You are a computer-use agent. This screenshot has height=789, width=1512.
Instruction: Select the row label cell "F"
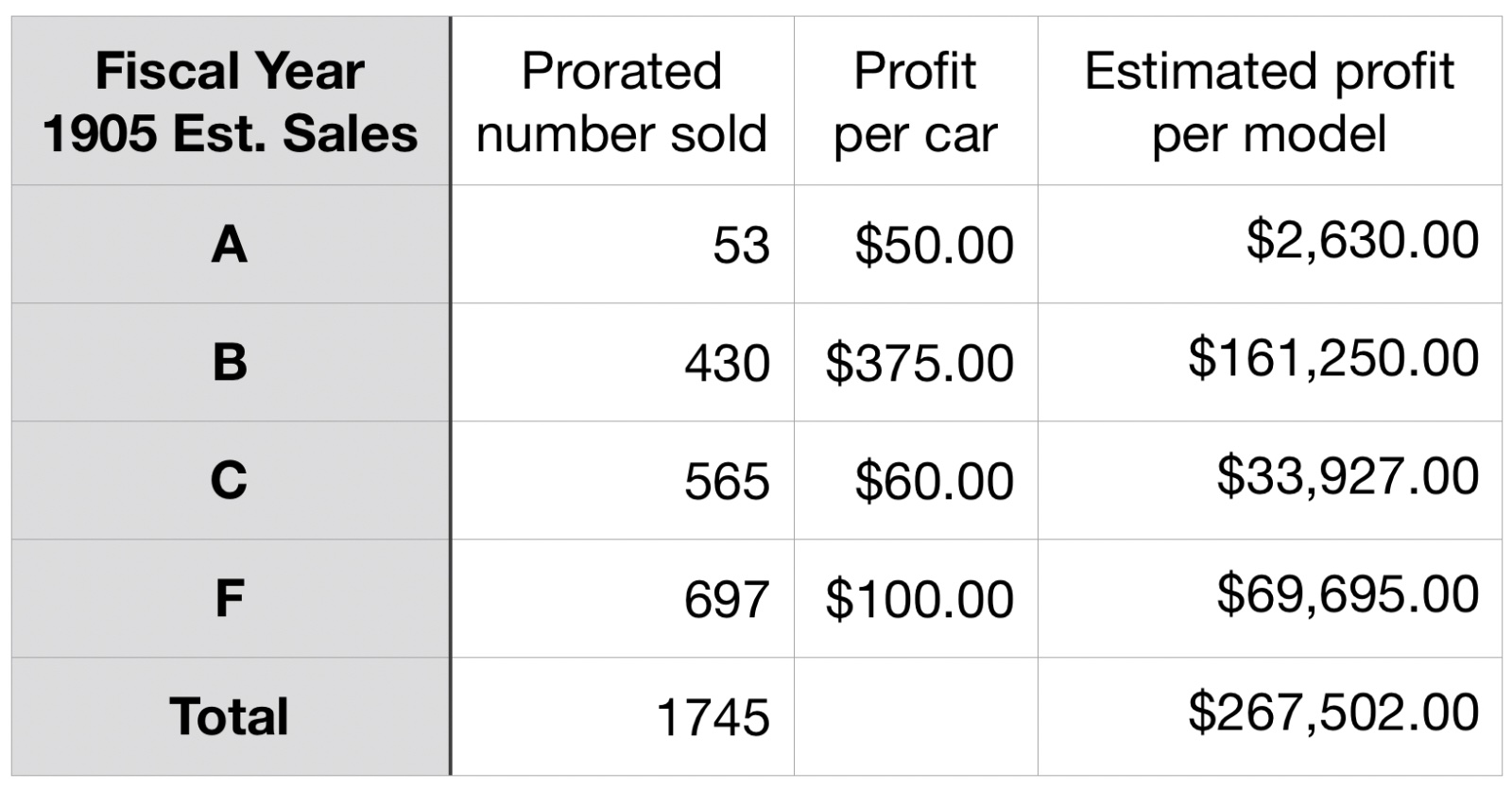point(231,599)
